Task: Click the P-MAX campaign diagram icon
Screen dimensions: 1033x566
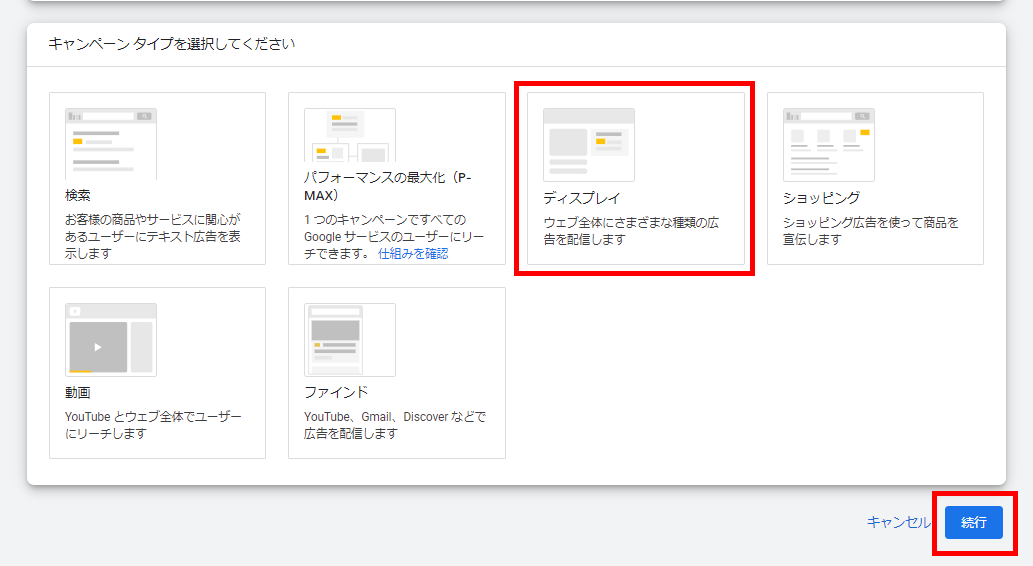Action: pos(350,136)
